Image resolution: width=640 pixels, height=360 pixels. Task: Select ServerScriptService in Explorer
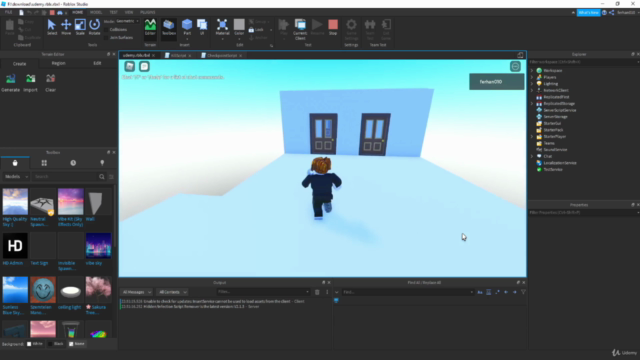coord(559,110)
